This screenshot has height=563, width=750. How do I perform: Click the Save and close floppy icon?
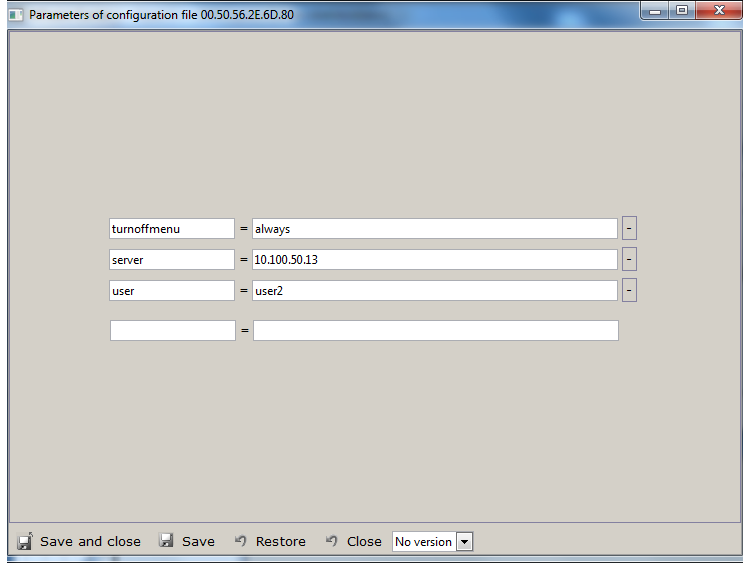(x=25, y=541)
